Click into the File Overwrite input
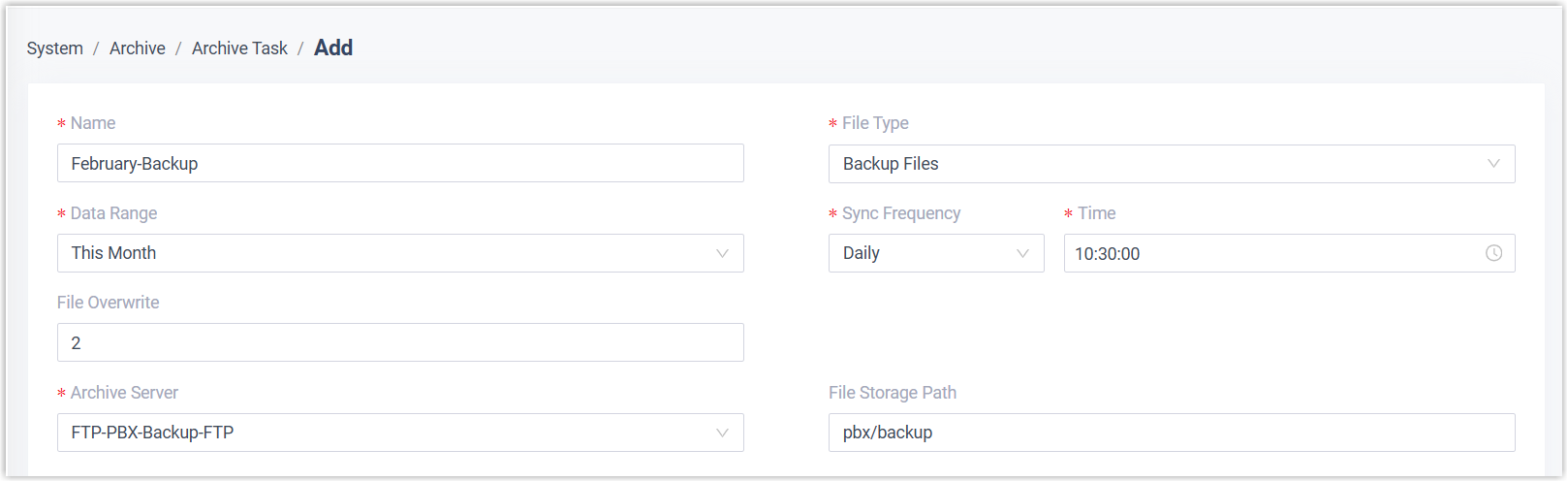Screen dimensions: 1568x482 (x=400, y=343)
